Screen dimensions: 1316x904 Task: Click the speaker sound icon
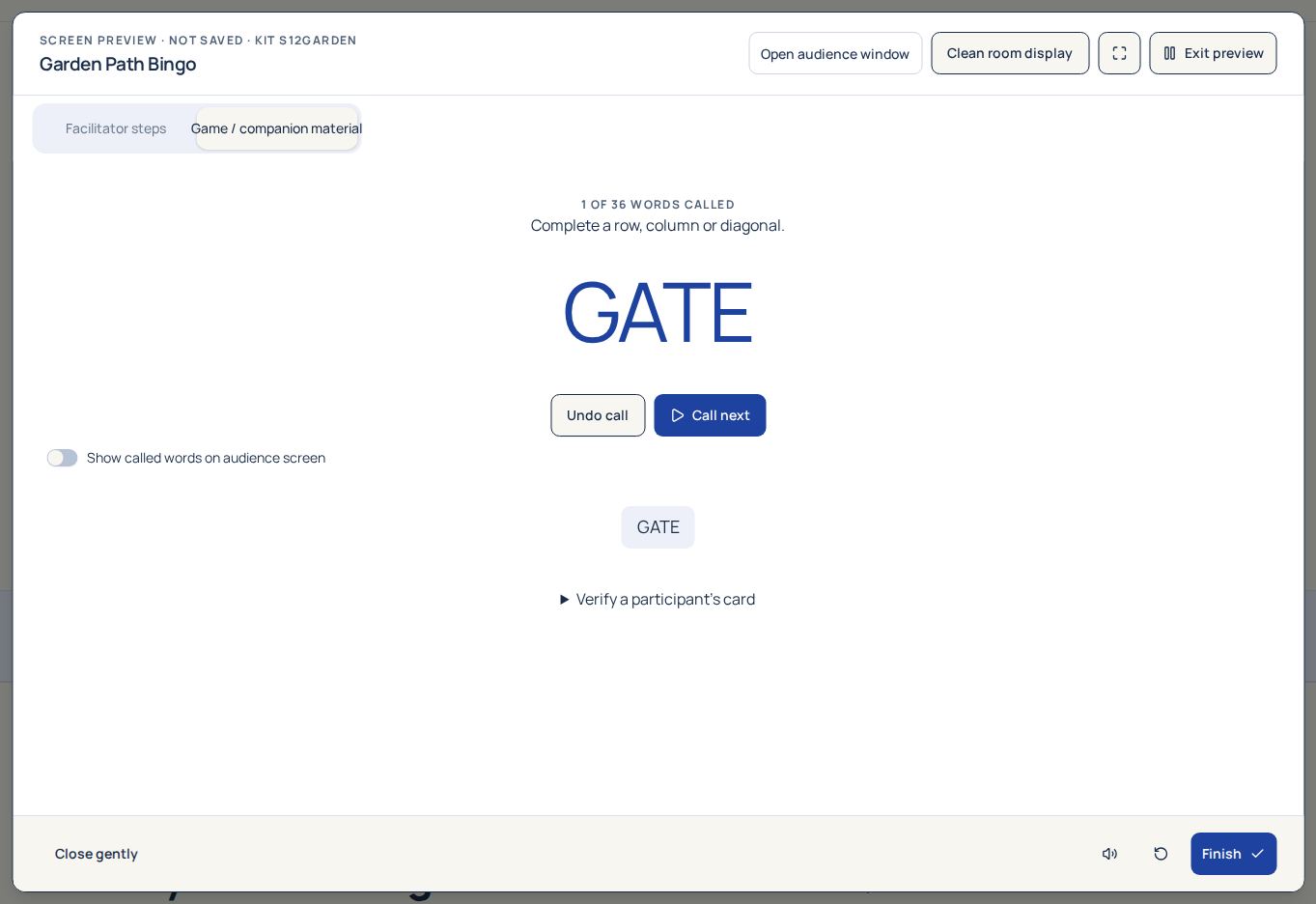(1110, 854)
